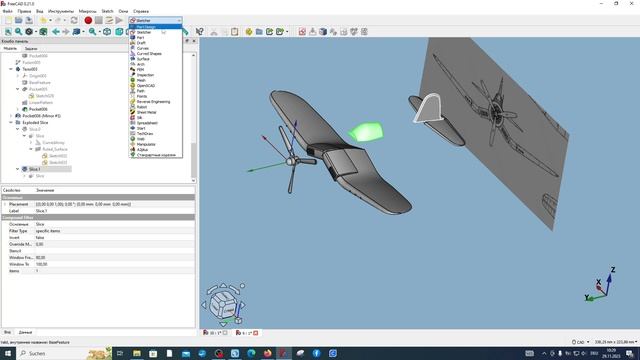Image resolution: width=640 pixels, height=360 pixels.
Task: Open the Правка menu
Action: tap(24, 11)
